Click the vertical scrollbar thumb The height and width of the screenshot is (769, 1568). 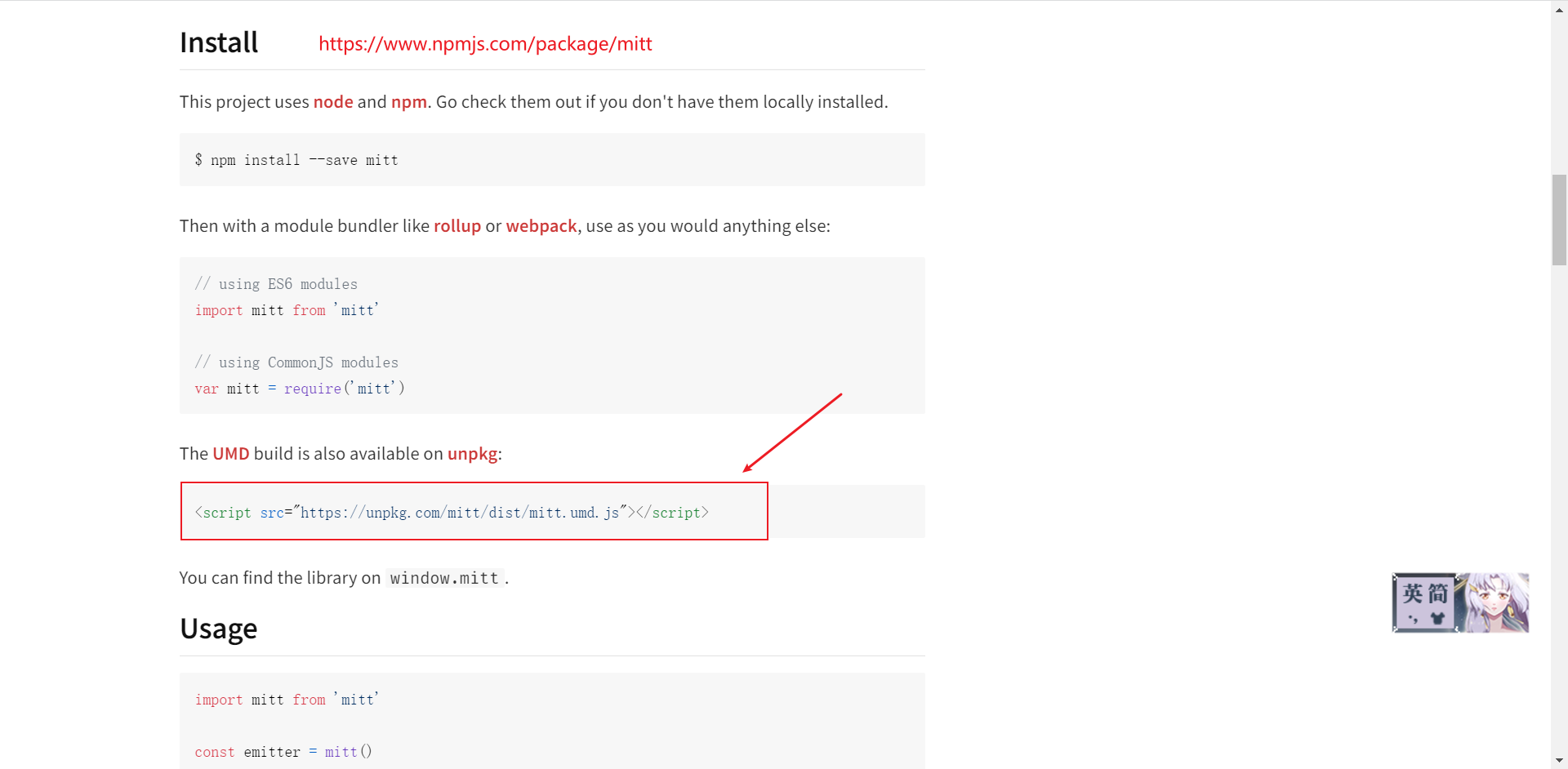click(x=1559, y=220)
